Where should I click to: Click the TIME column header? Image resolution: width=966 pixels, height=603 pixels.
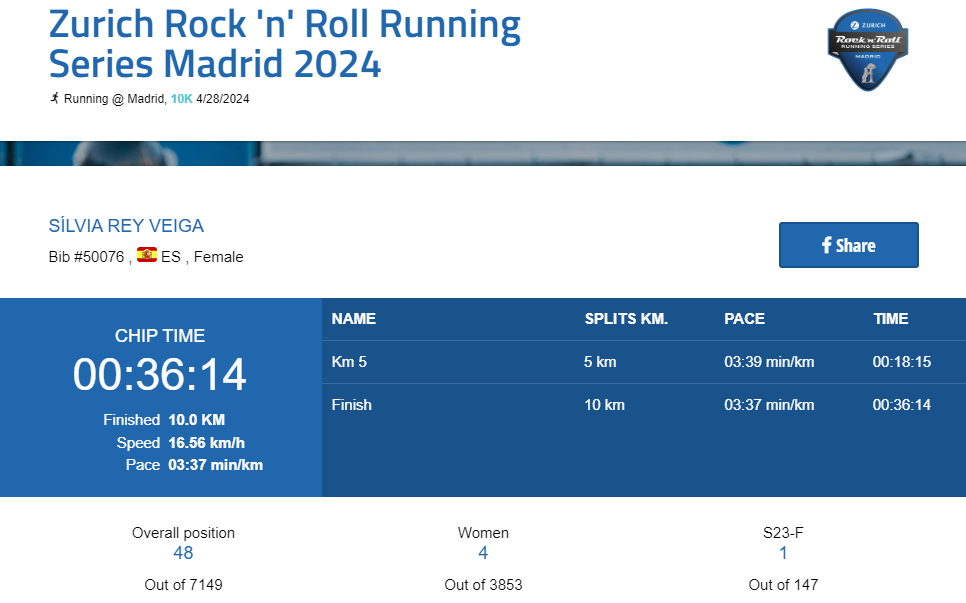[890, 318]
